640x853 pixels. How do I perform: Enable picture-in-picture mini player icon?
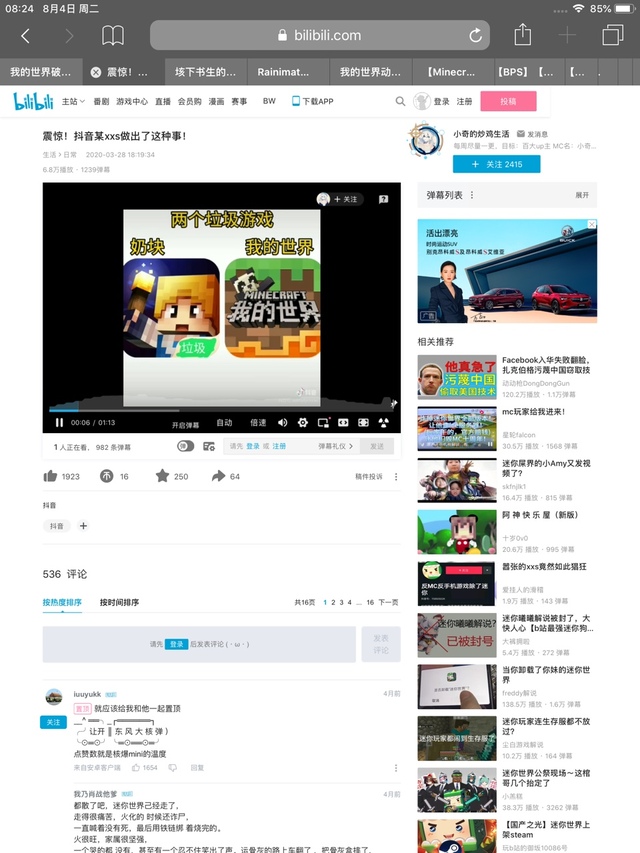point(323,423)
